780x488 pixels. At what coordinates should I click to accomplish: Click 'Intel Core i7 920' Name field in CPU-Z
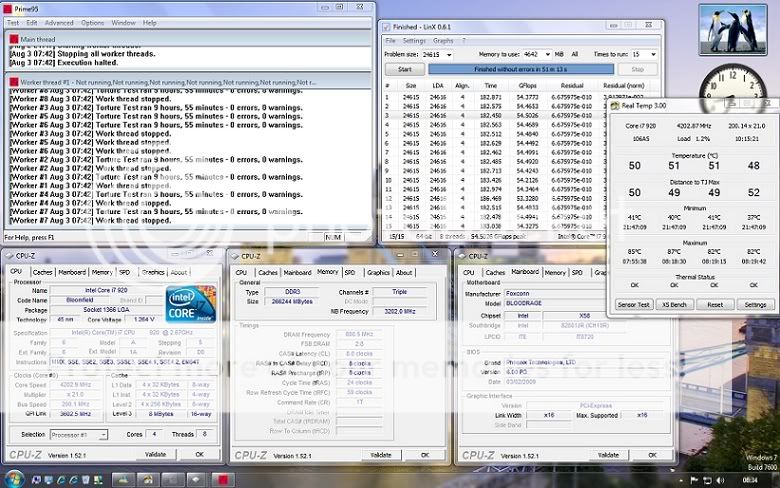click(x=106, y=290)
